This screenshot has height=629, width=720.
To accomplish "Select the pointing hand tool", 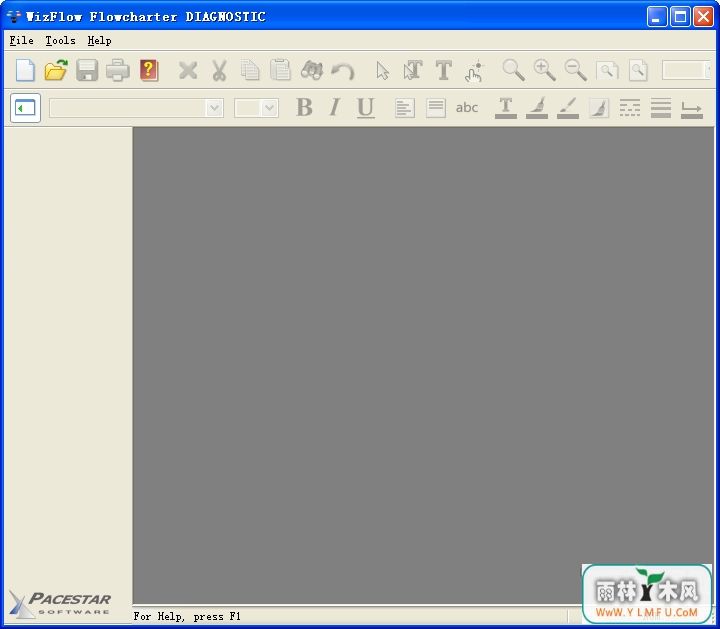I will tap(474, 71).
